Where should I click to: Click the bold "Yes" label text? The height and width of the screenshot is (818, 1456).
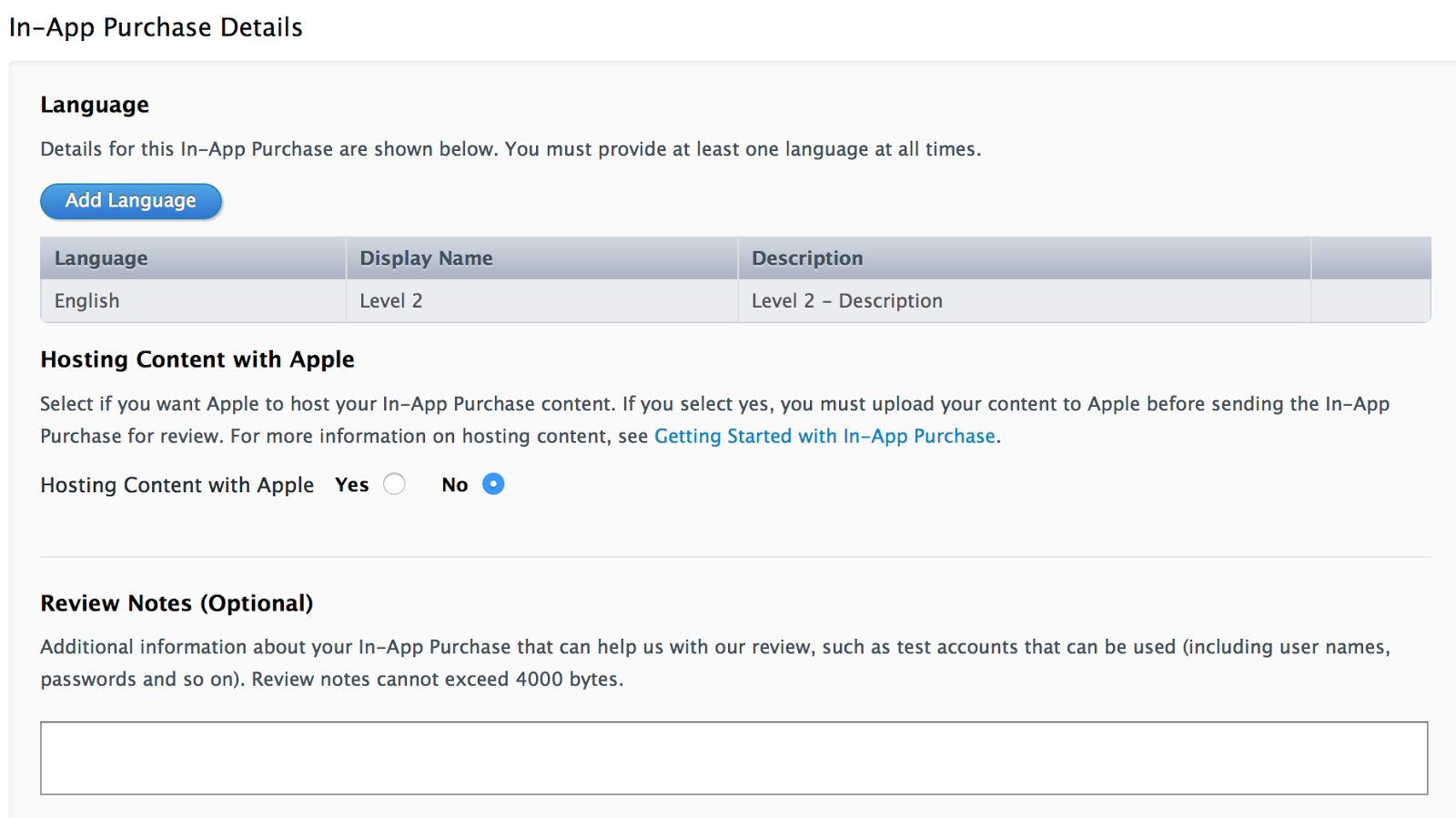[351, 485]
